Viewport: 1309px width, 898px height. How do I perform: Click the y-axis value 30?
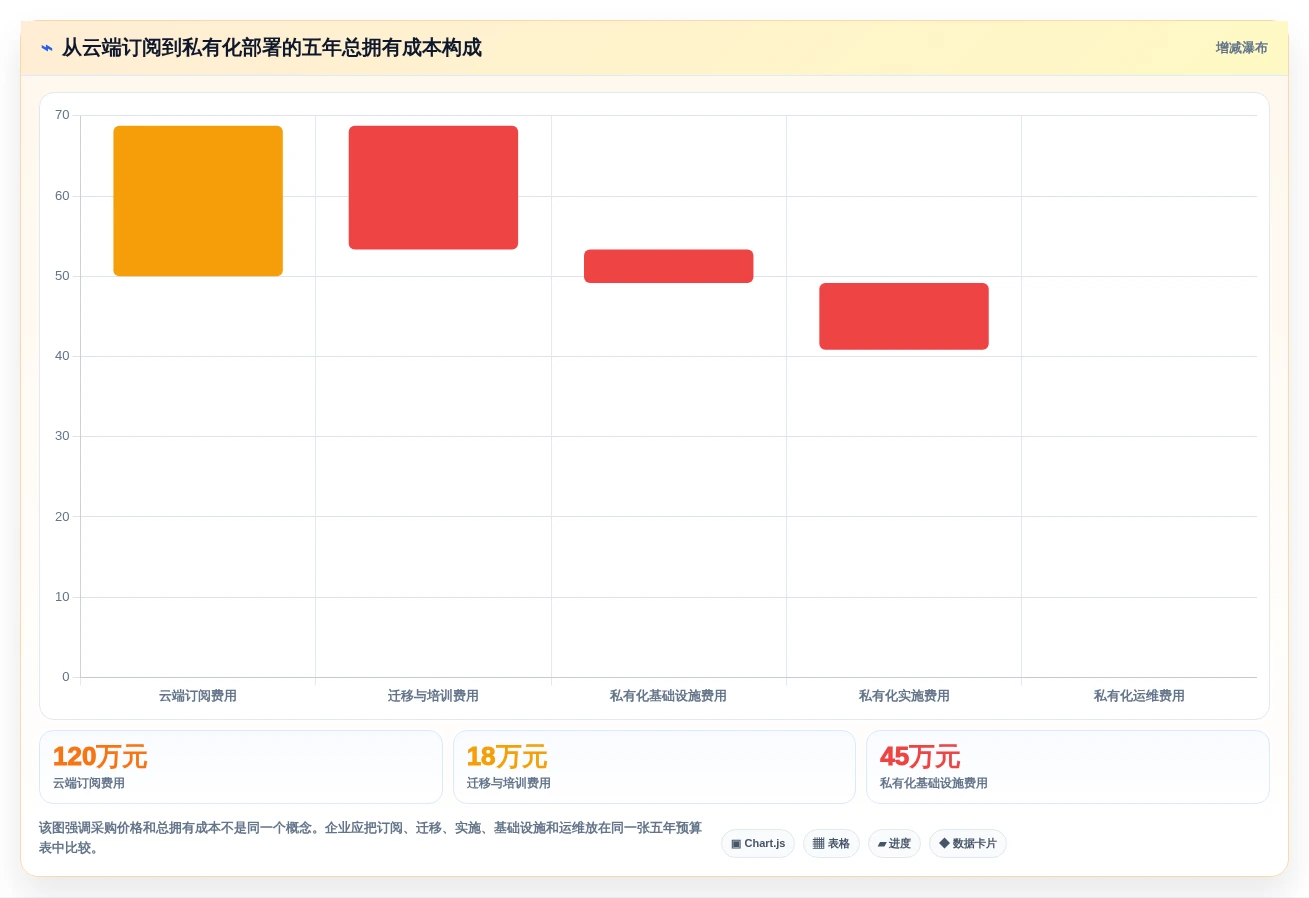point(62,436)
